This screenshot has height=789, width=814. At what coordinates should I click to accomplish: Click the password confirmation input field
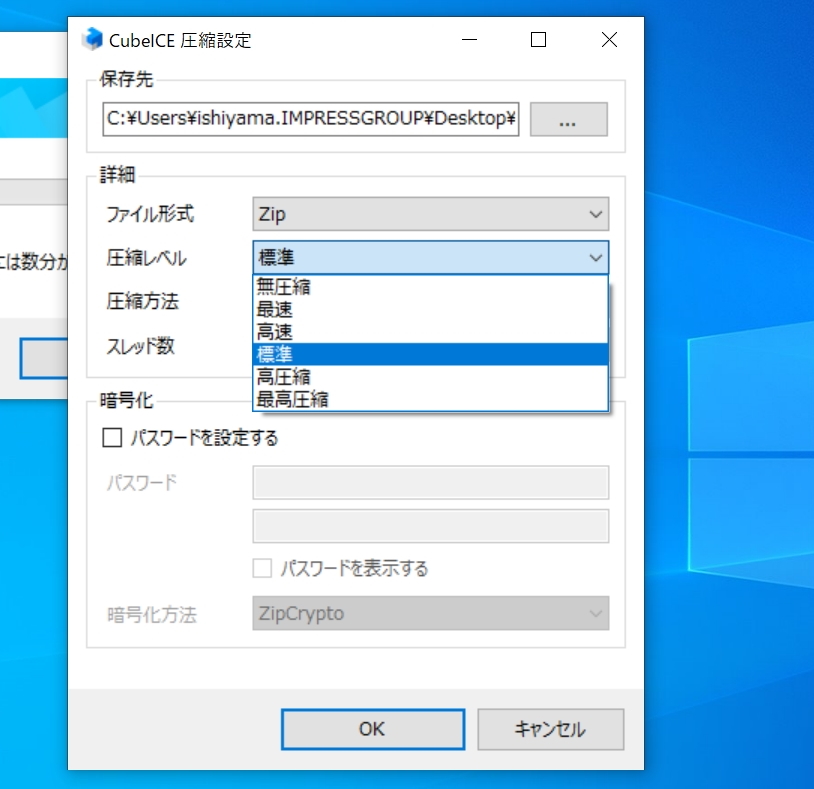pyautogui.click(x=430, y=526)
